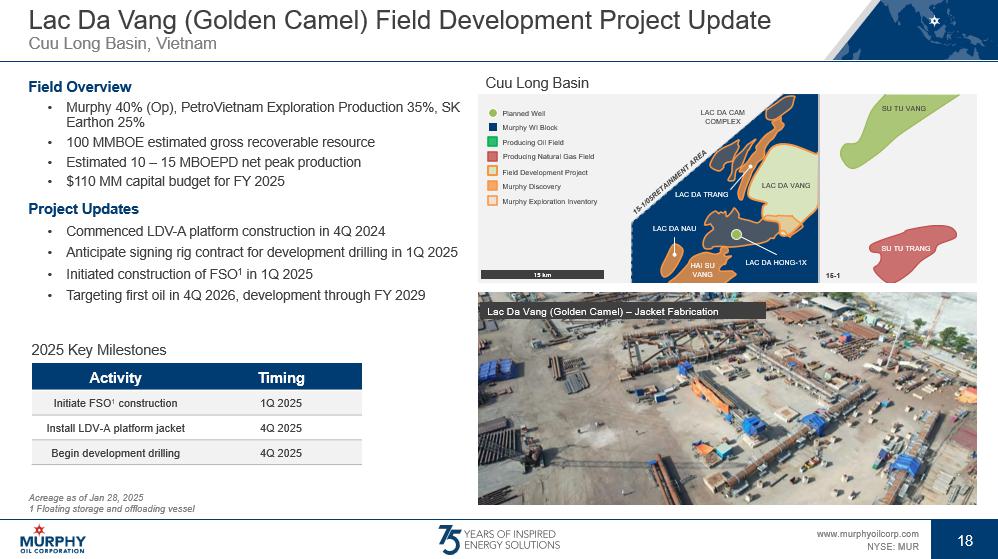Click the 4Q 2025 cell for development drilling
Image resolution: width=998 pixels, height=559 pixels.
coord(281,453)
